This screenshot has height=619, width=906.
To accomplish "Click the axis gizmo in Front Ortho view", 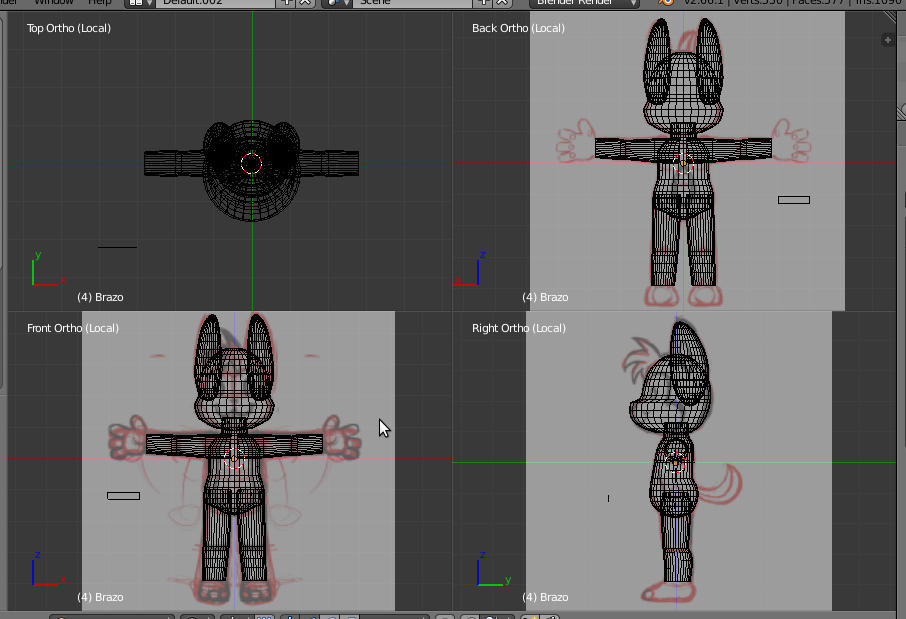I will tap(48, 570).
